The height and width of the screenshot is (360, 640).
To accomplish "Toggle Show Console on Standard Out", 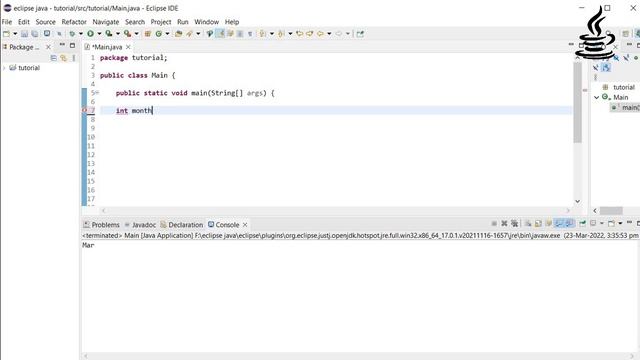I will click(x=559, y=223).
